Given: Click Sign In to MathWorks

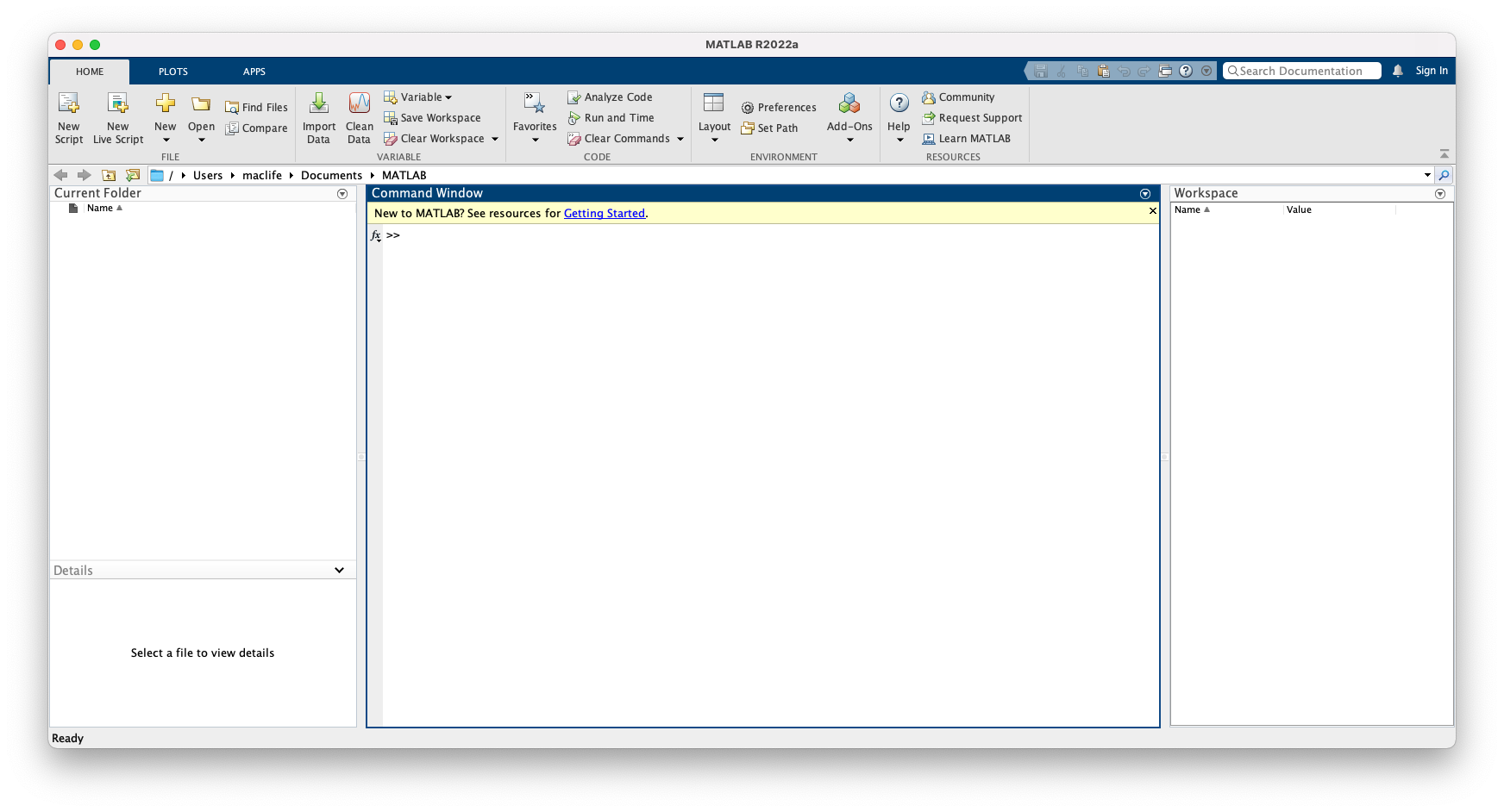Looking at the screenshot, I should (x=1431, y=71).
